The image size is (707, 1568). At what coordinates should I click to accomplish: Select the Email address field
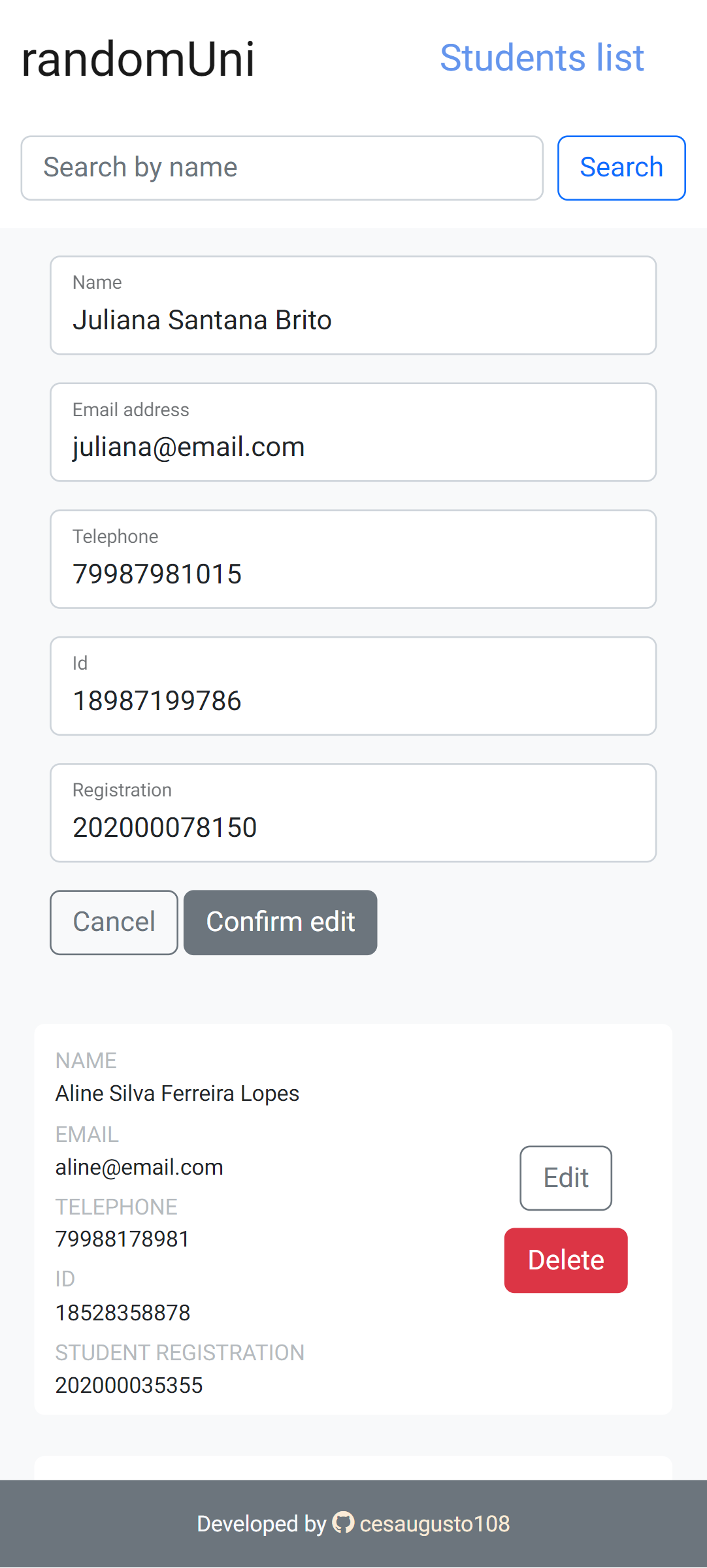click(353, 432)
